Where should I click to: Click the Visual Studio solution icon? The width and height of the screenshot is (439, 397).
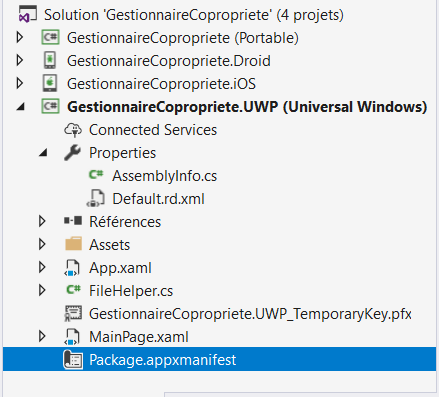click(x=28, y=15)
